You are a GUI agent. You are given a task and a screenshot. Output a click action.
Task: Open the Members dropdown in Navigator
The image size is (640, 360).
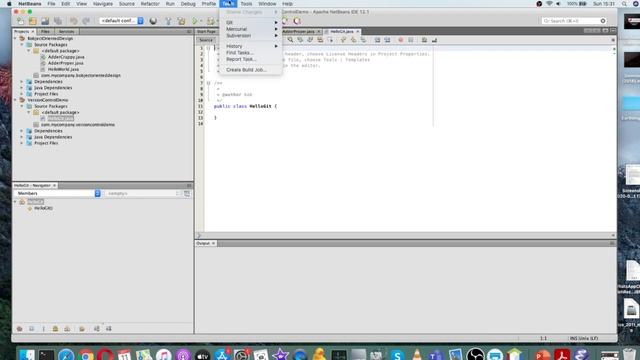pos(57,193)
